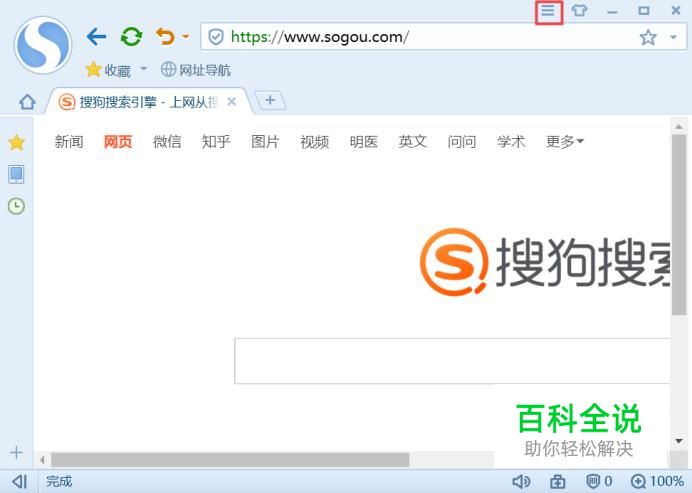
Task: Click the mobile device sidebar icon
Action: (x=16, y=174)
